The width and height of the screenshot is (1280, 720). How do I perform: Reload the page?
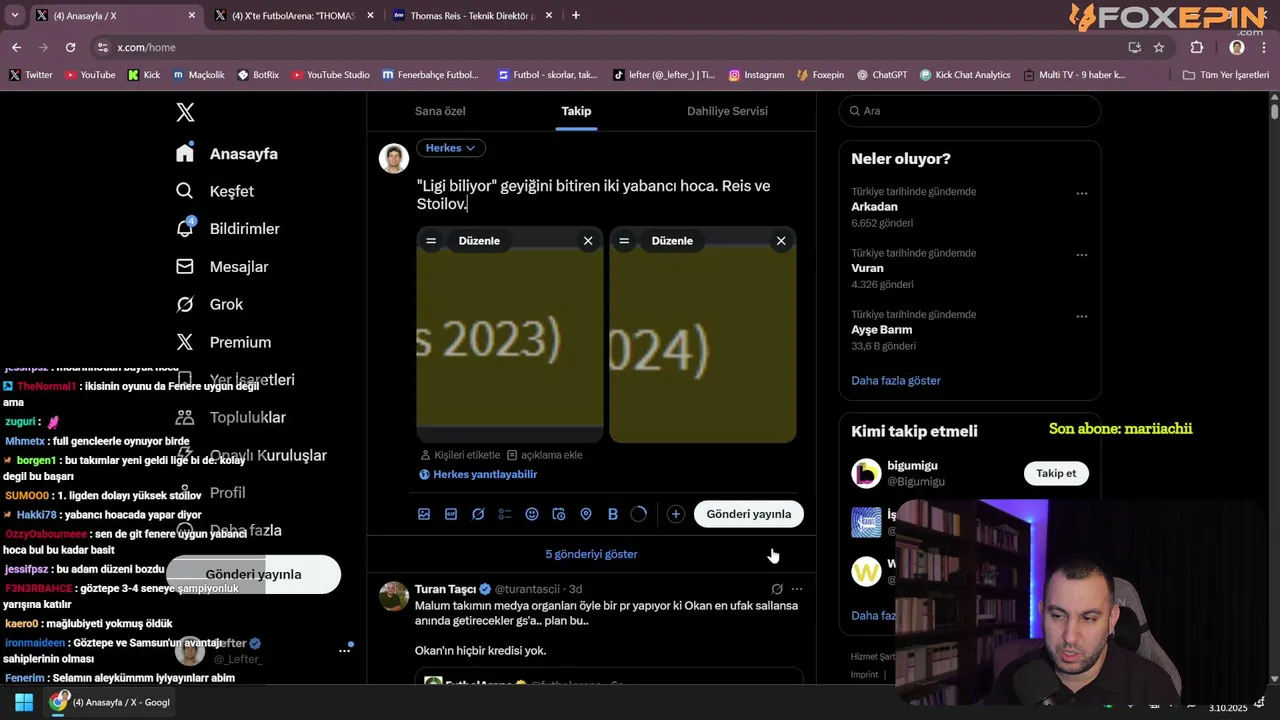coord(70,47)
